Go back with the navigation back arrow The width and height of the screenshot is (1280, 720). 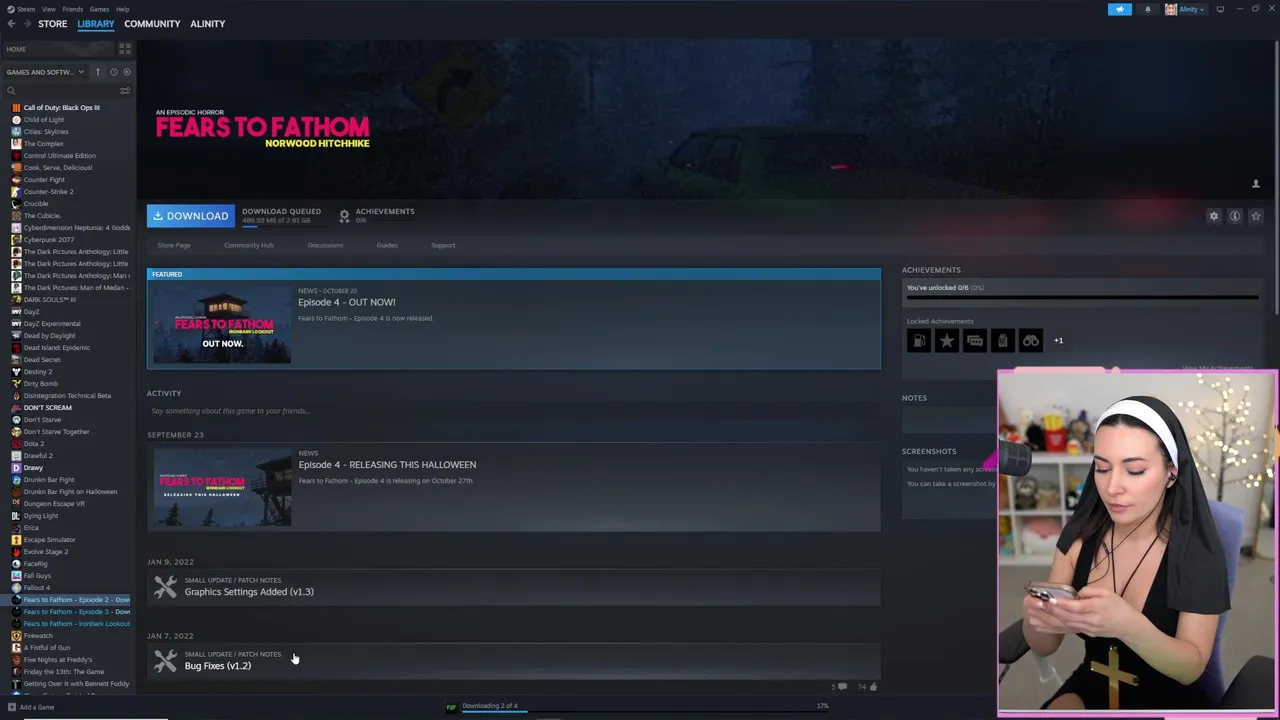(x=11, y=24)
